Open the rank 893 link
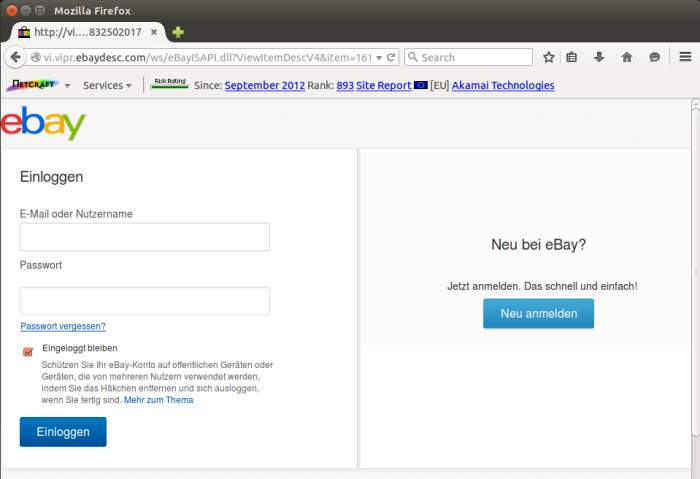 click(345, 85)
